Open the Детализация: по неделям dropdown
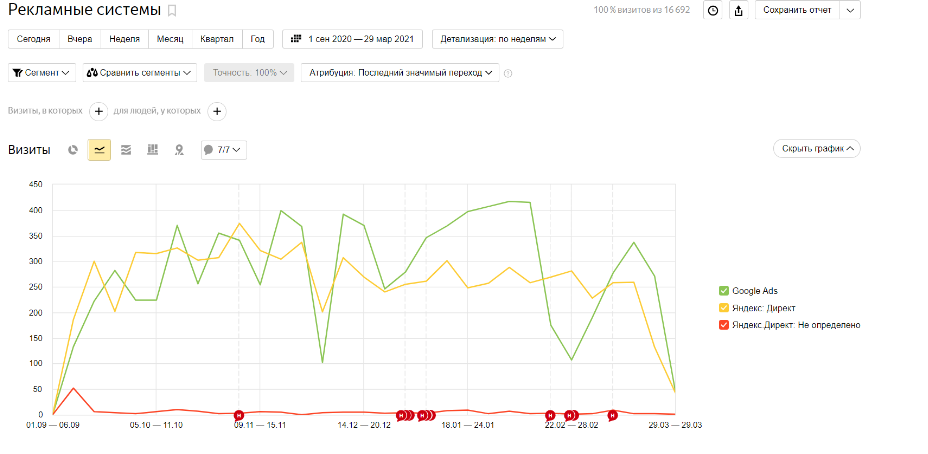Image resolution: width=928 pixels, height=454 pixels. [498, 39]
